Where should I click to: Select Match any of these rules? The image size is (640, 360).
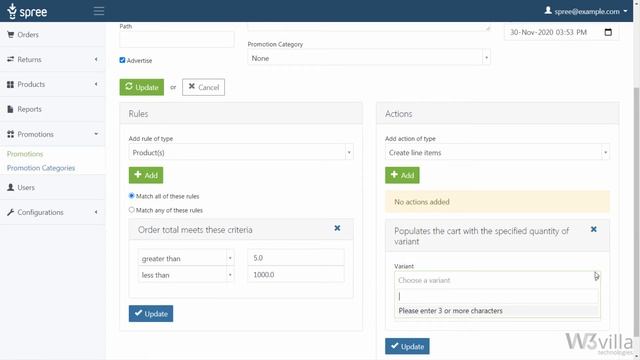131,210
